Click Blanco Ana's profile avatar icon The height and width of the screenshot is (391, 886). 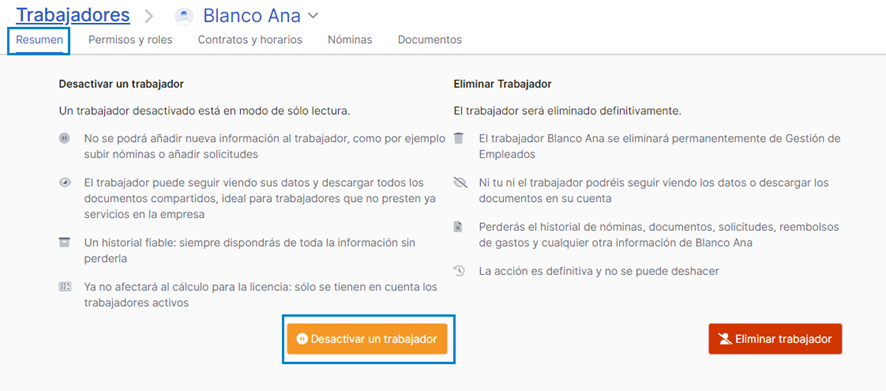(184, 16)
